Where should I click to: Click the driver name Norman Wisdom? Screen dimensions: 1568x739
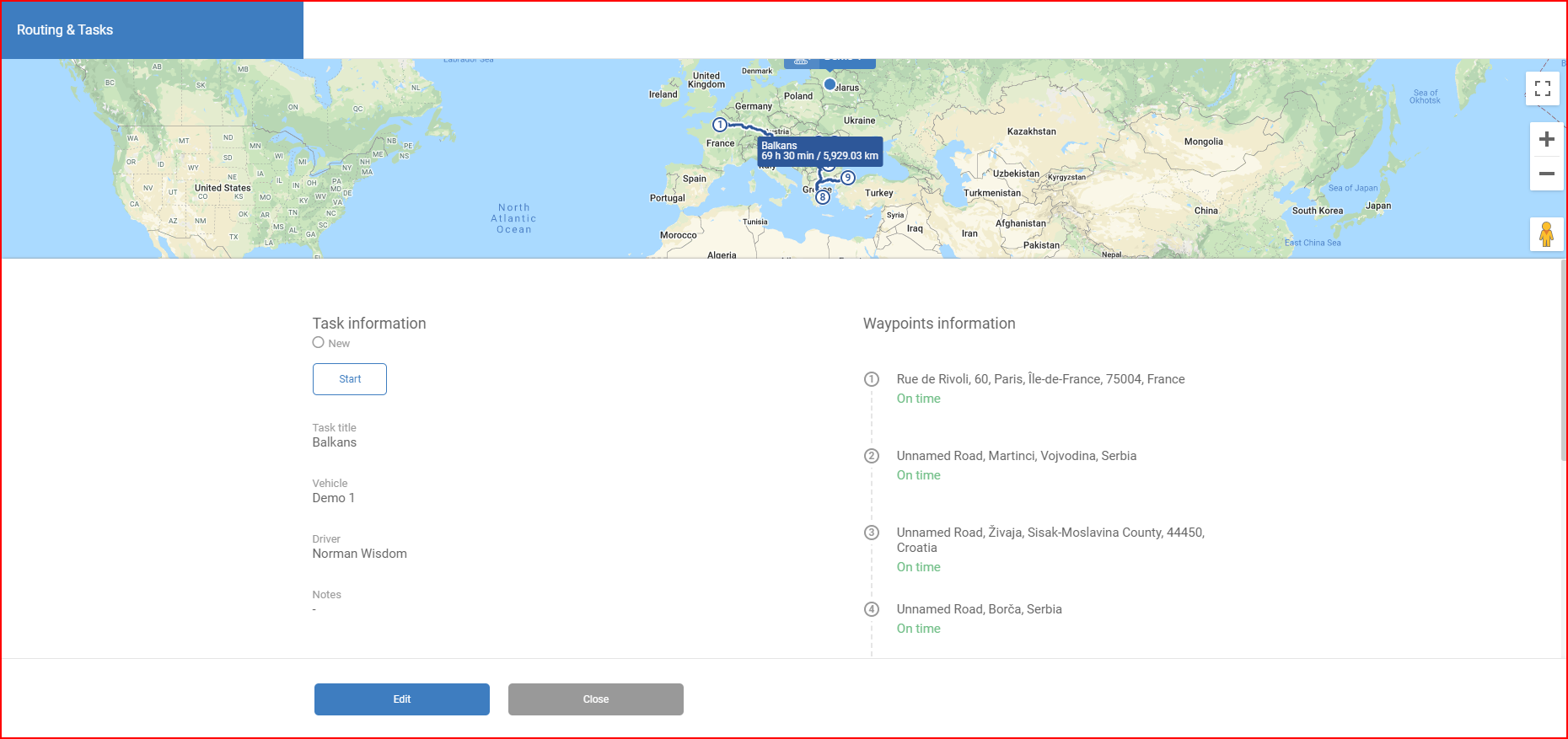coord(359,554)
